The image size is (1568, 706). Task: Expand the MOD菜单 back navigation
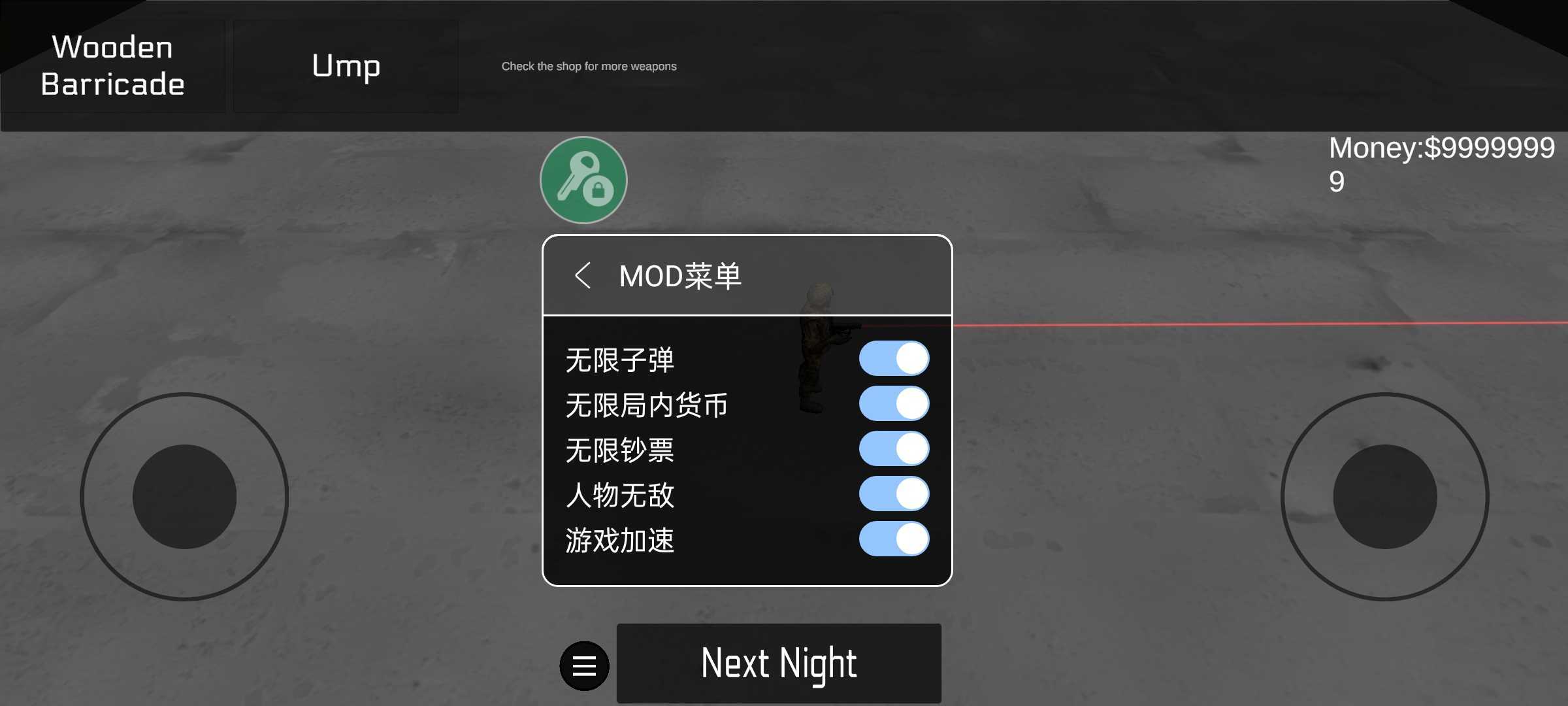tap(580, 275)
